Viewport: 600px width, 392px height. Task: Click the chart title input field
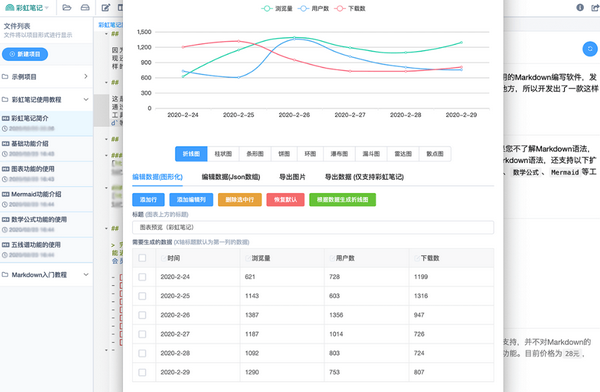click(x=313, y=227)
